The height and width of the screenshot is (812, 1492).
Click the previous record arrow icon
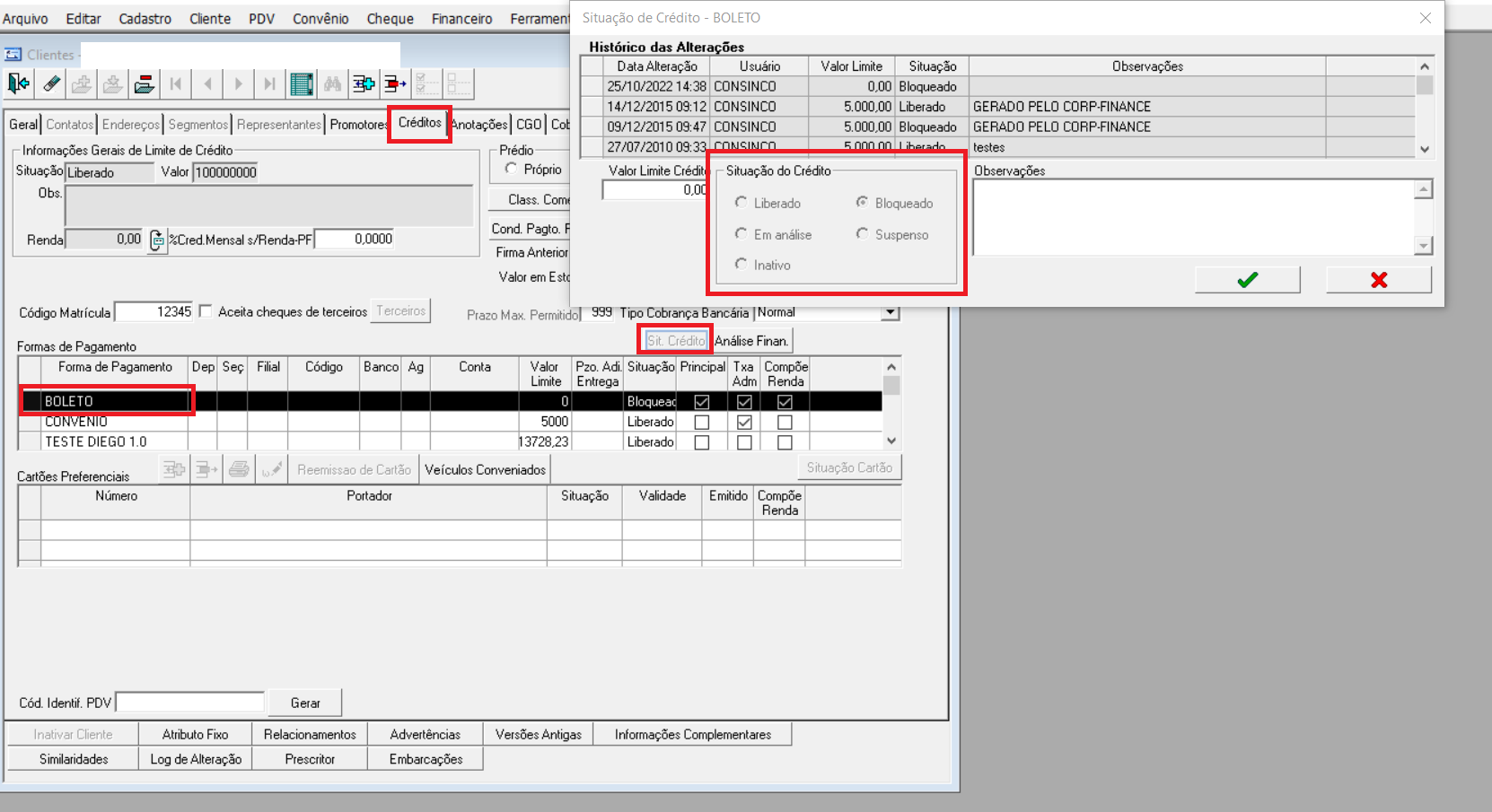coord(207,84)
